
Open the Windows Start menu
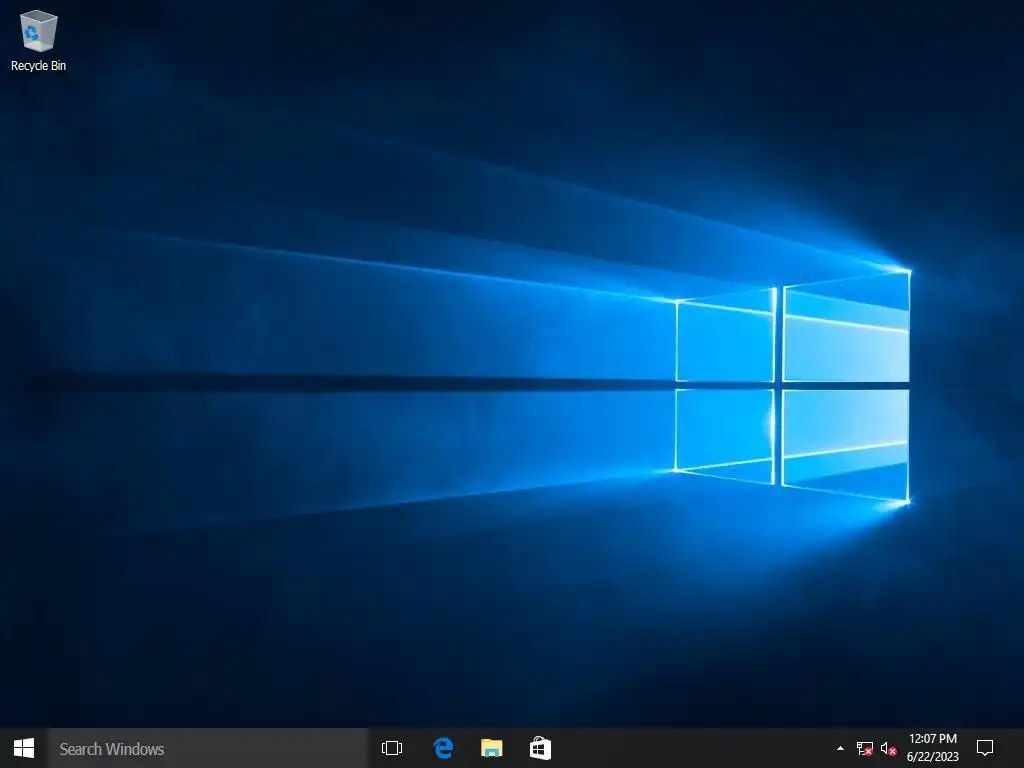(24, 748)
